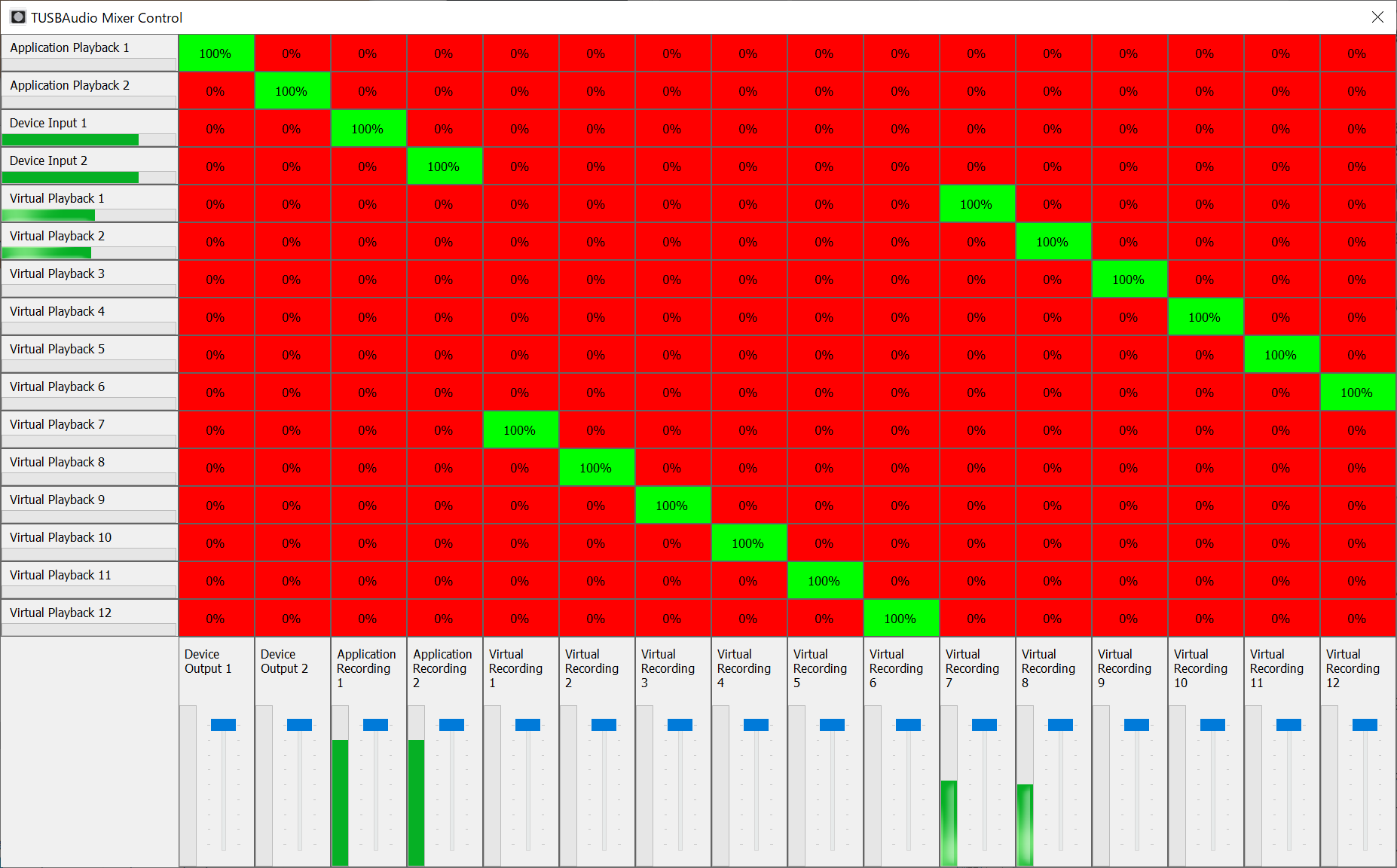The image size is (1397, 868).
Task: Click 100% cell in the Device Input 1 row
Action: pyautogui.click(x=368, y=128)
